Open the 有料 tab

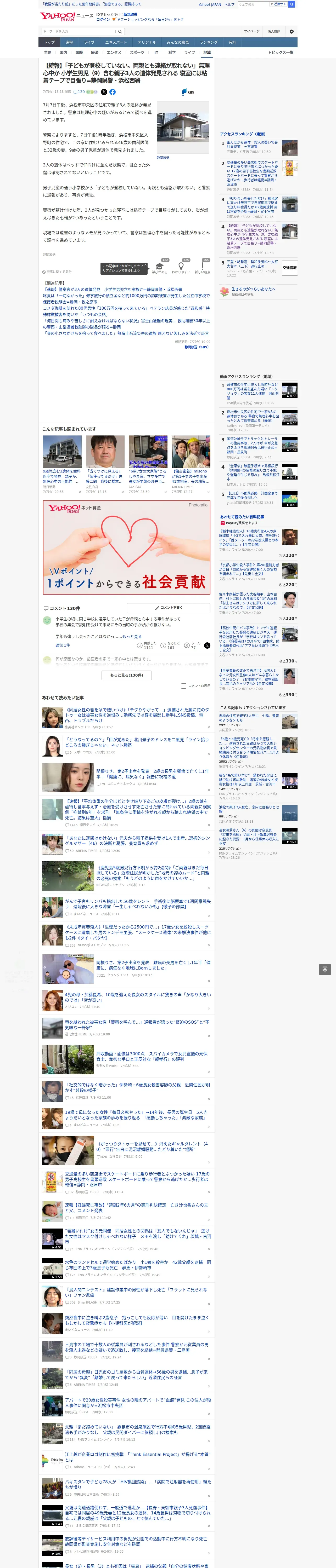(x=232, y=43)
